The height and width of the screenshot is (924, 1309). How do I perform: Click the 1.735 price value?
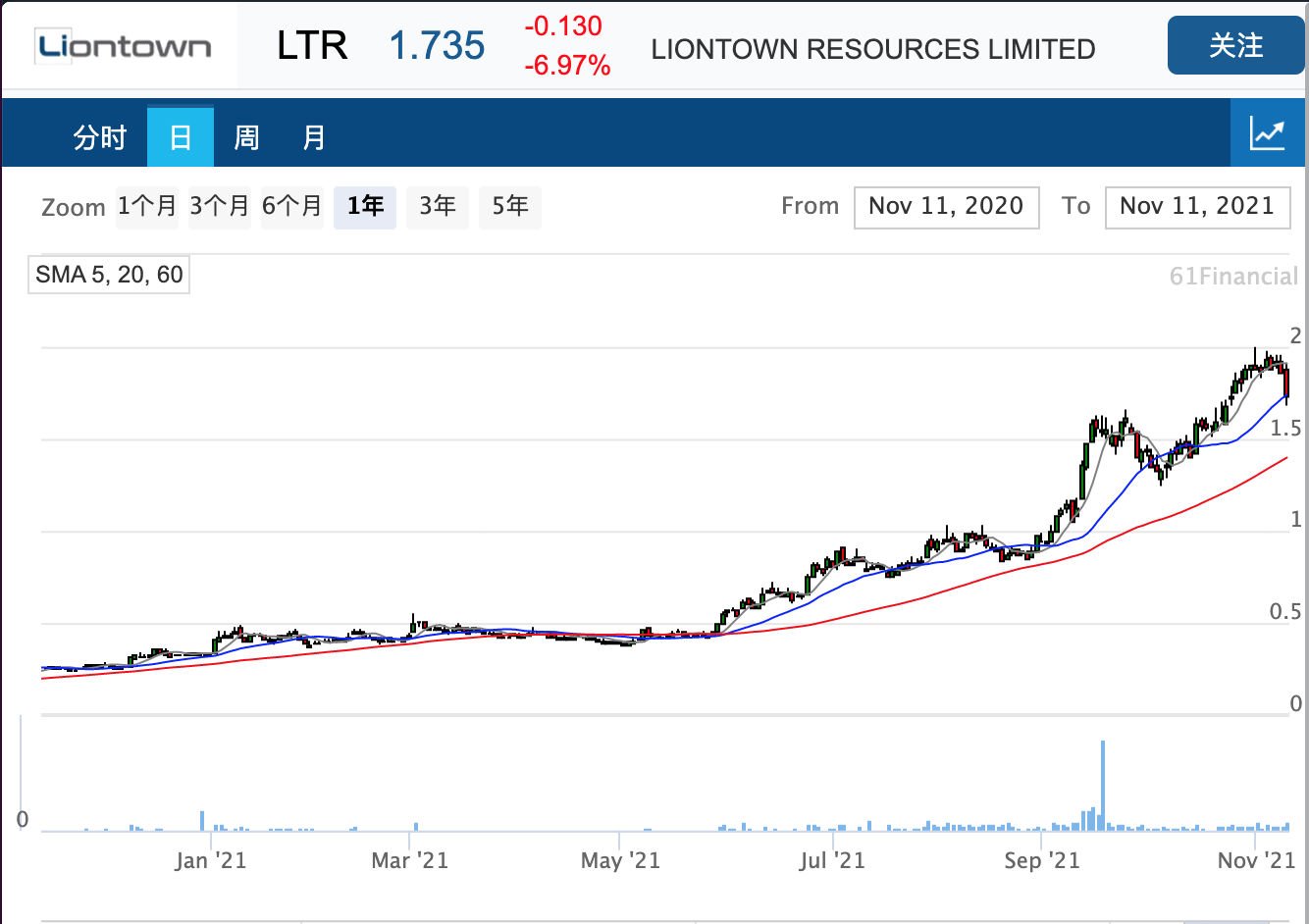click(437, 46)
